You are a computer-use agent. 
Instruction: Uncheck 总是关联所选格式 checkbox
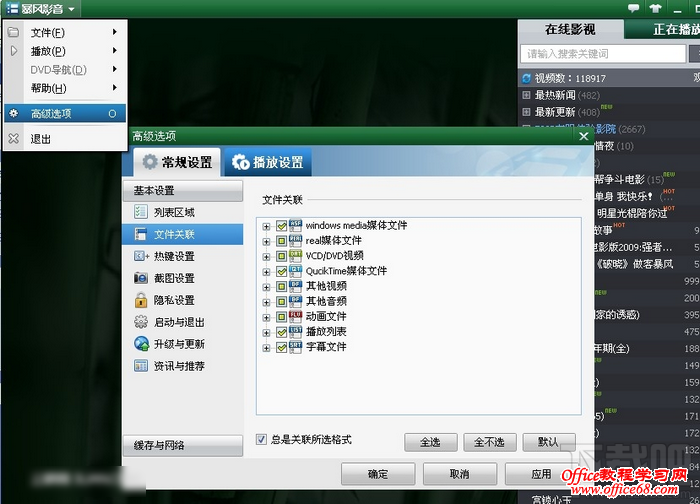261,439
